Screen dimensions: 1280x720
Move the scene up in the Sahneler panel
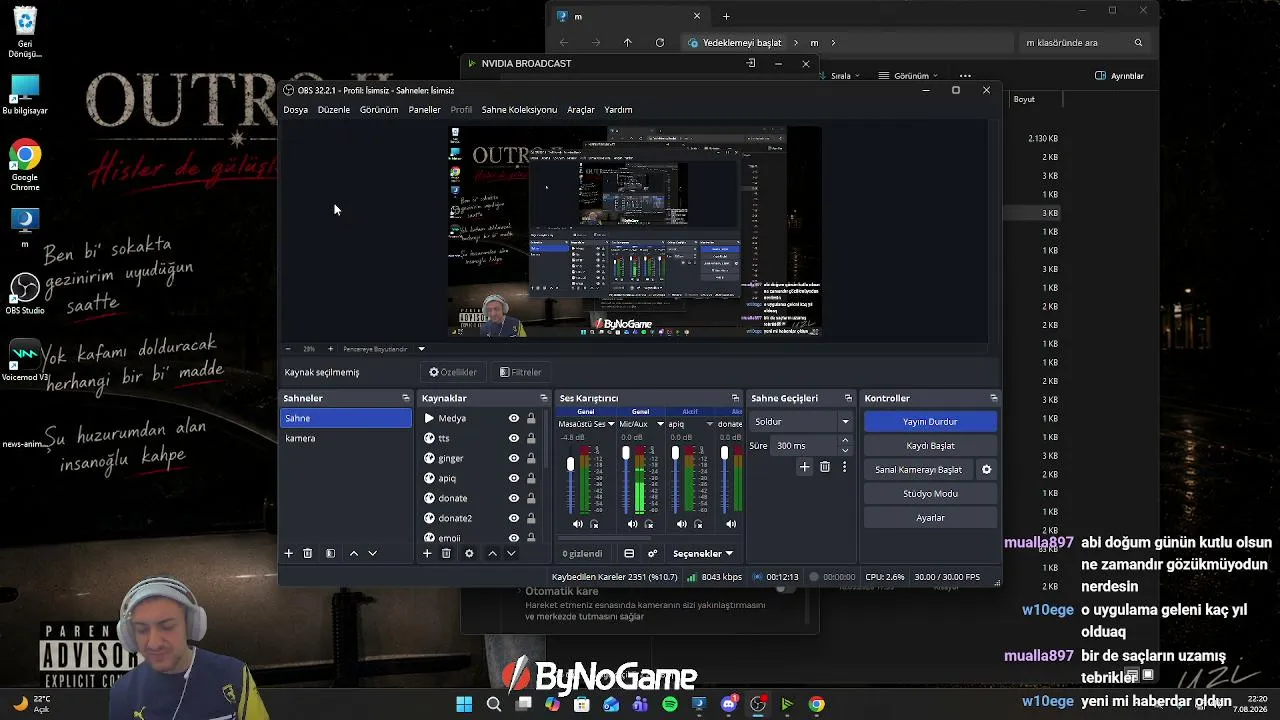(353, 553)
